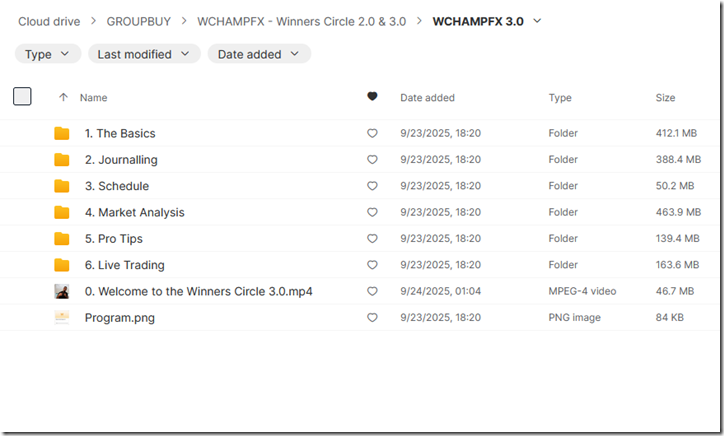Open the folder icon for 1. The Basics
724x436 pixels.
61,133
